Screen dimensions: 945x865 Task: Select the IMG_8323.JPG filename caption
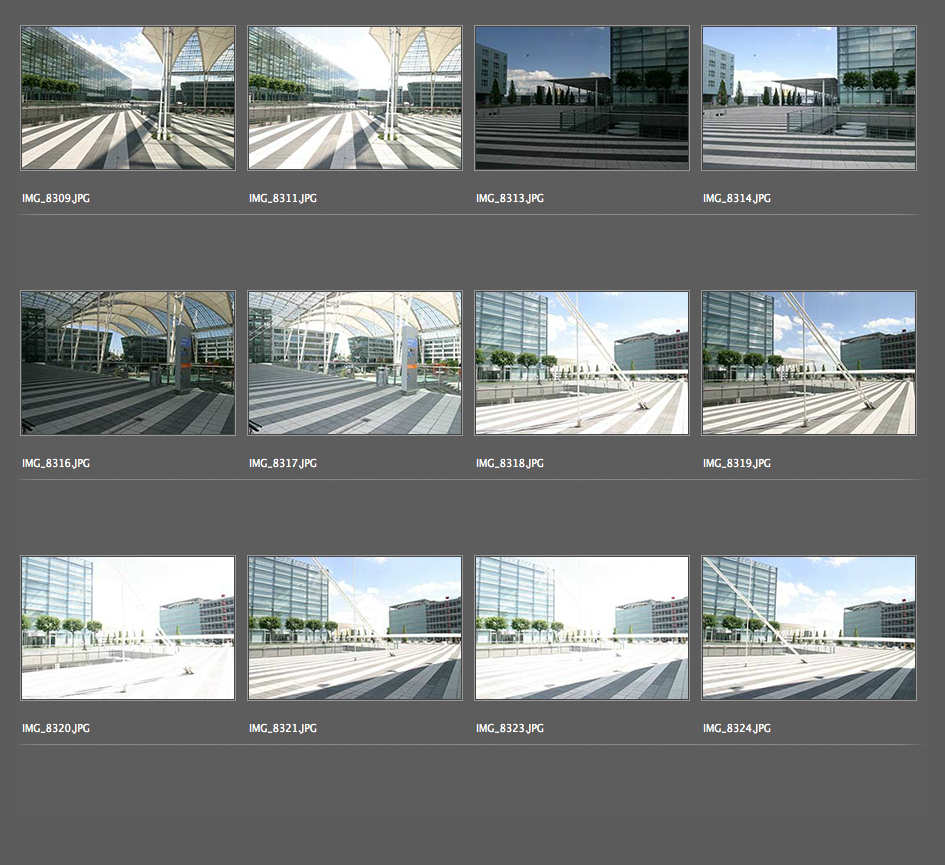pyautogui.click(x=510, y=729)
